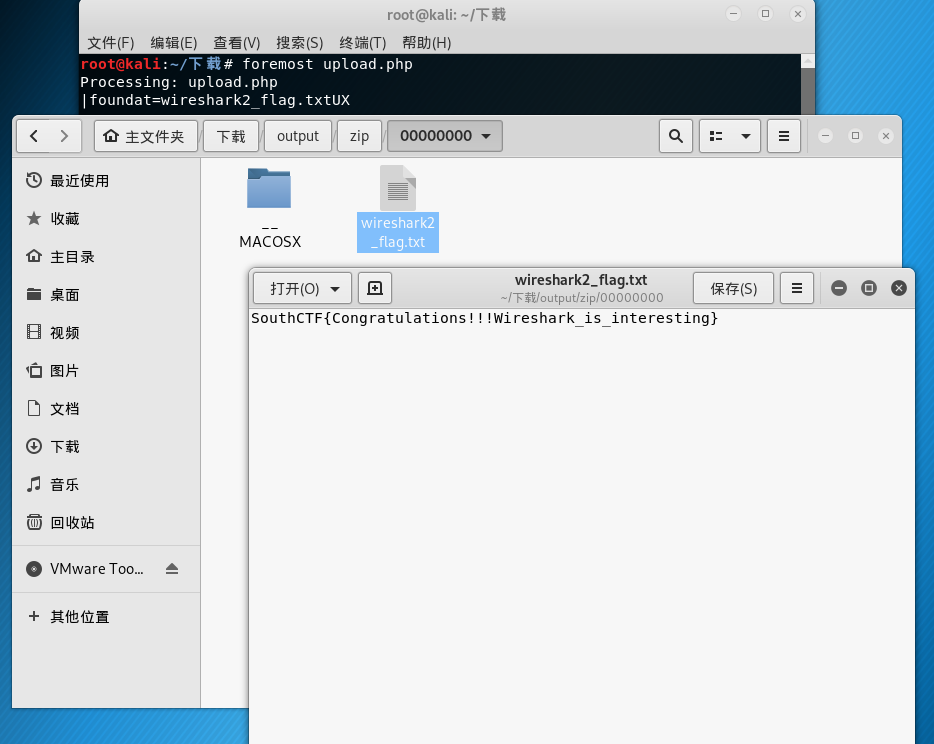The image size is (934, 744).
Task: Open 其他位置 other locations in sidebar
Action: [80, 617]
